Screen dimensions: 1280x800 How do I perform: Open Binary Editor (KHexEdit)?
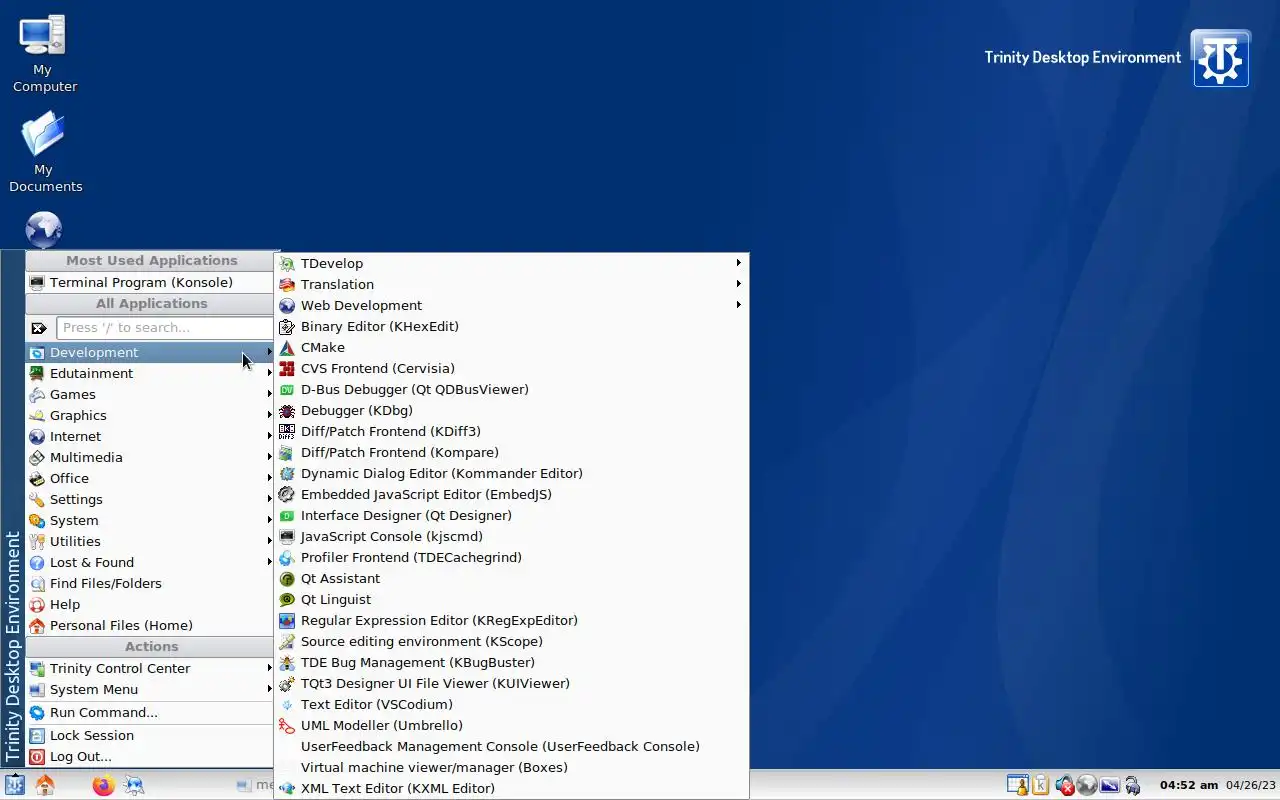tap(511, 326)
